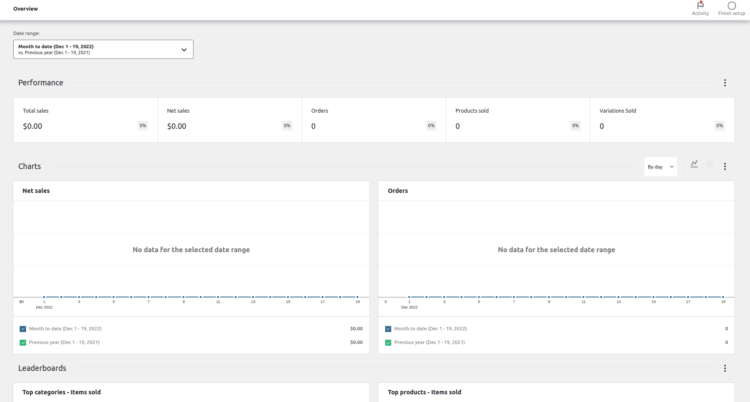Open the Date range dropdown
The image size is (750, 402).
tap(103, 49)
